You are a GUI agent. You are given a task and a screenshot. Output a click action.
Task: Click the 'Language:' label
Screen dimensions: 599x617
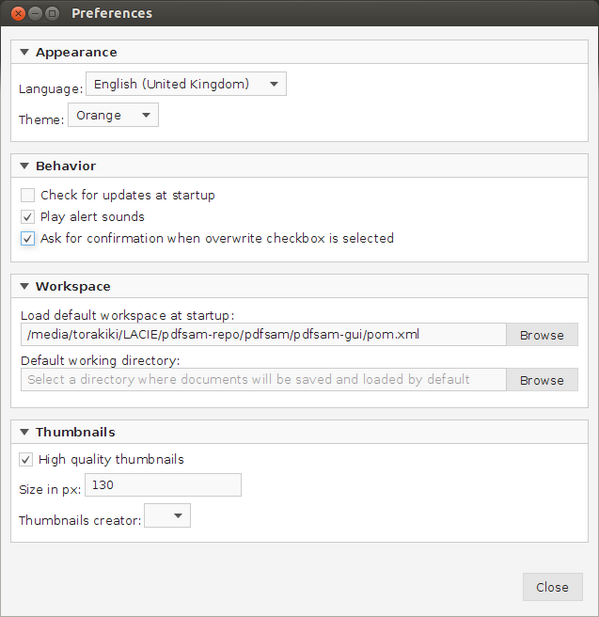[51, 89]
